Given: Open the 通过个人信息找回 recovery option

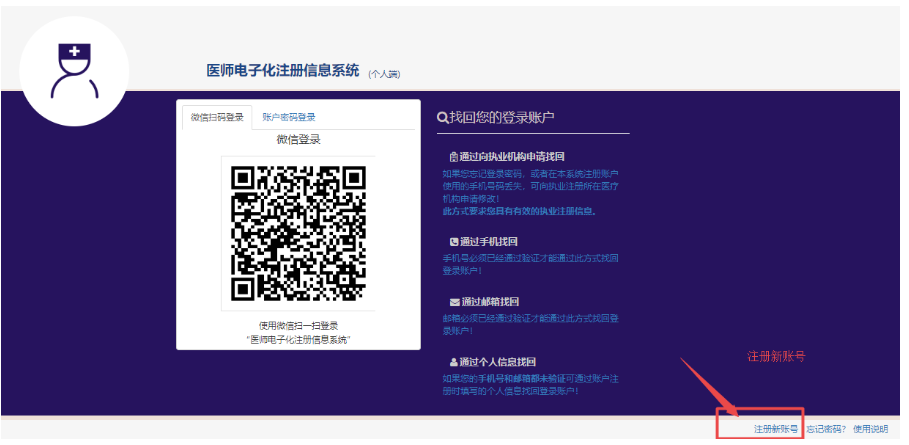Looking at the screenshot, I should (498, 362).
